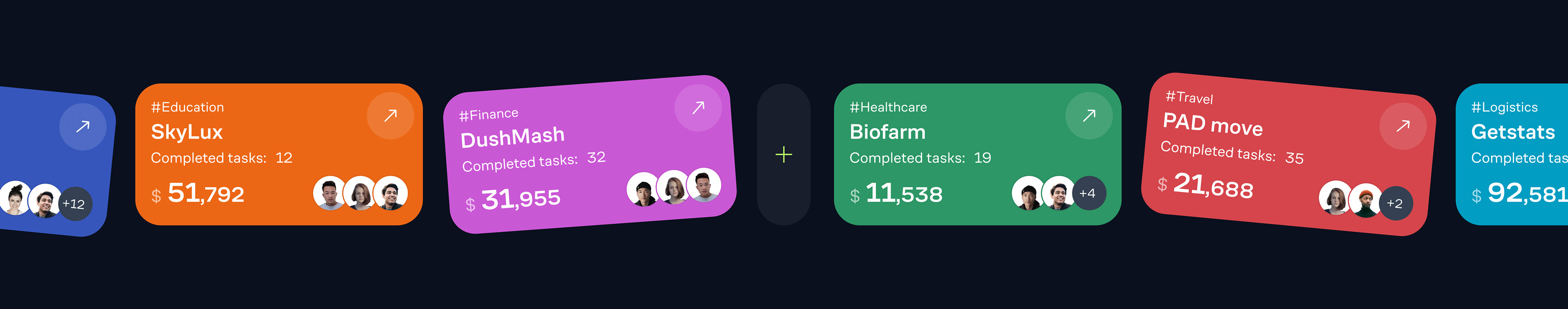Click the PAD move card arrow icon
Screen dimensions: 1568x309
point(1403,126)
